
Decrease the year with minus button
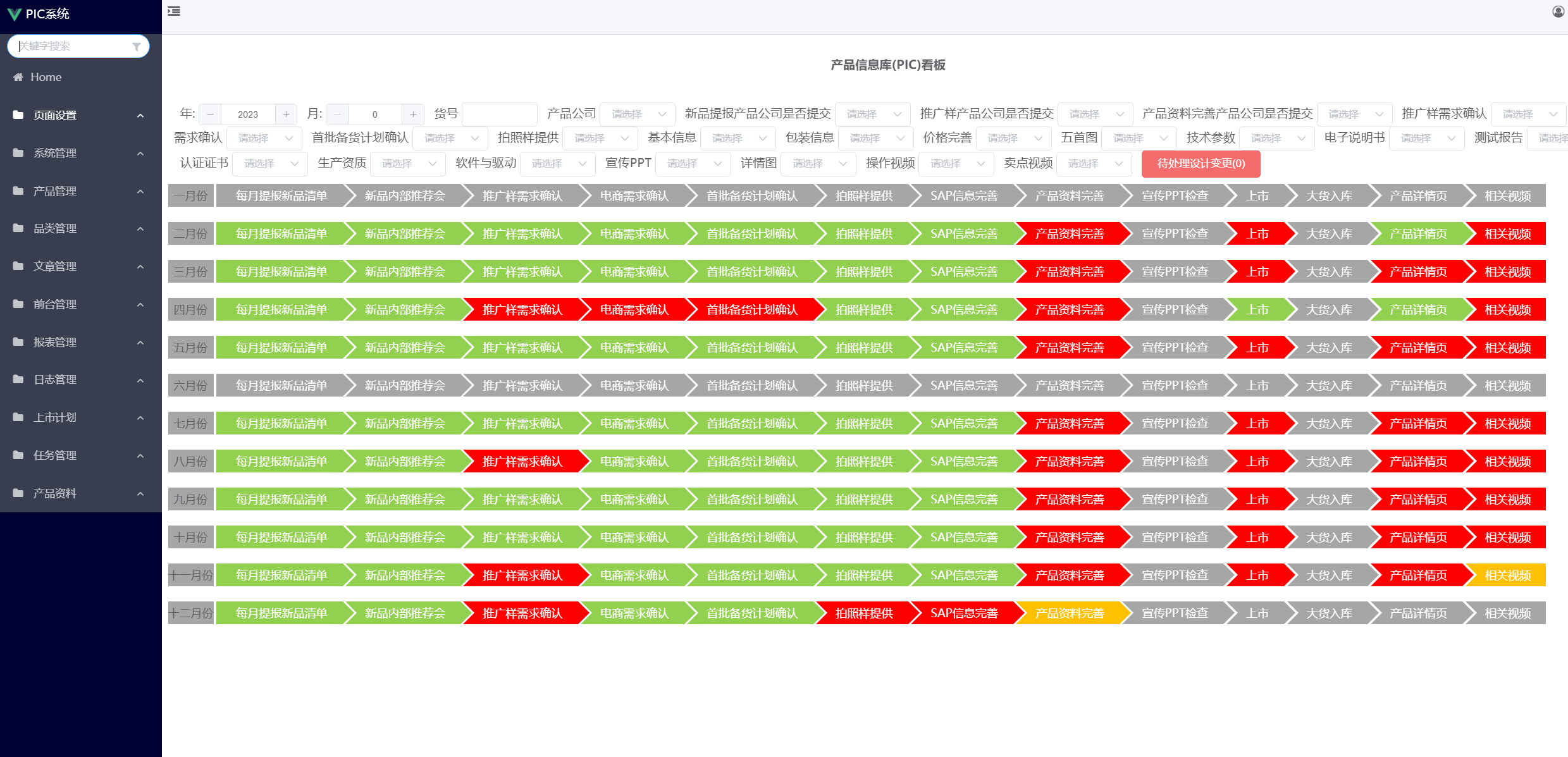210,114
